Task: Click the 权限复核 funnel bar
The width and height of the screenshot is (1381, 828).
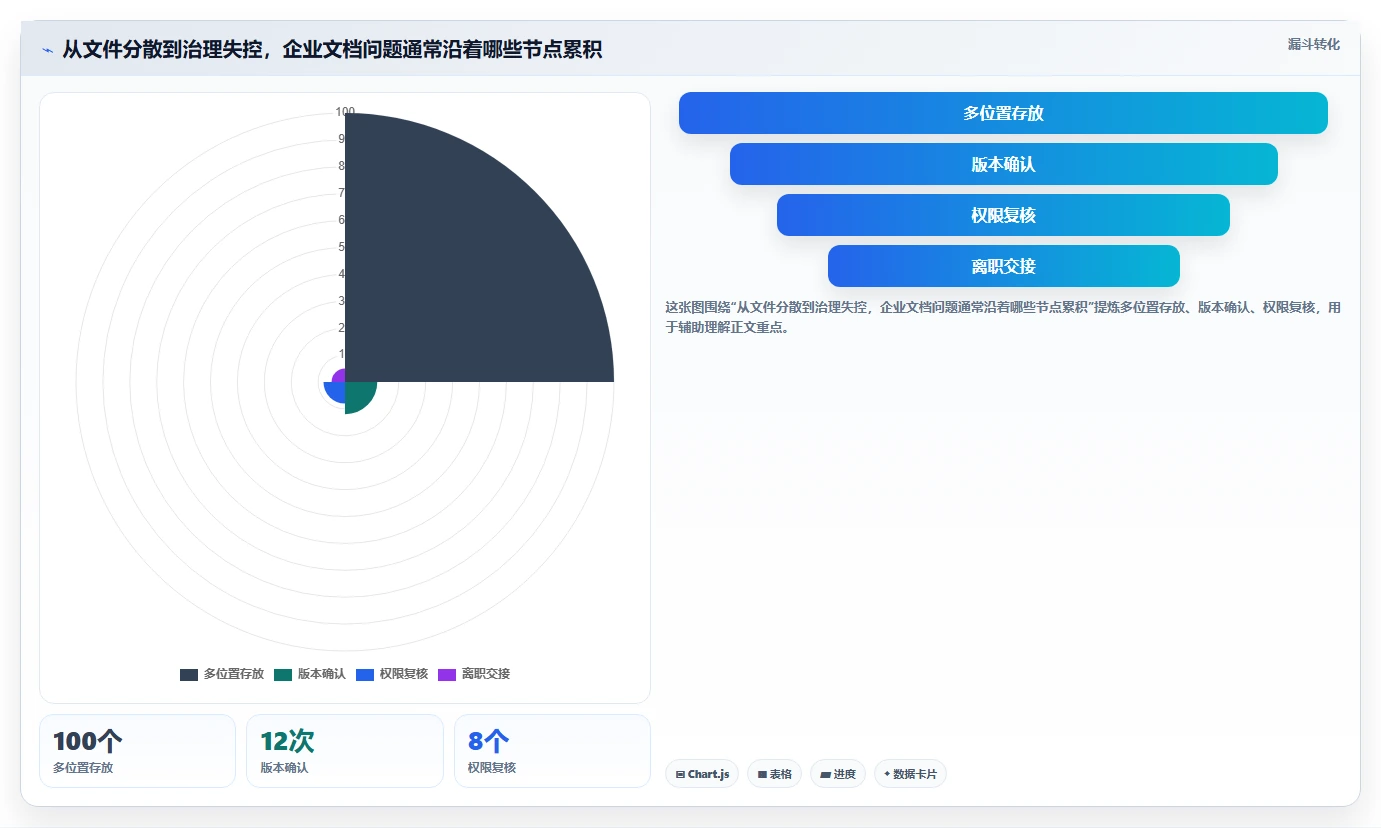Action: click(x=1003, y=215)
